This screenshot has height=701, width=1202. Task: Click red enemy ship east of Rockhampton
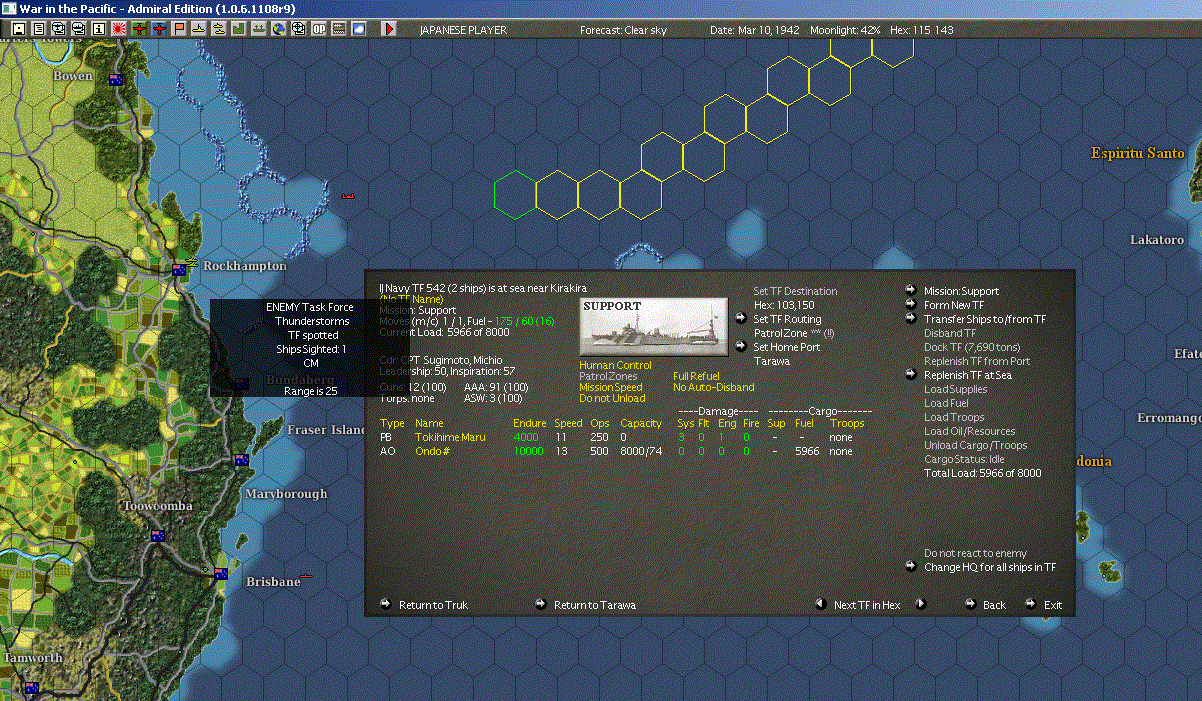(348, 196)
